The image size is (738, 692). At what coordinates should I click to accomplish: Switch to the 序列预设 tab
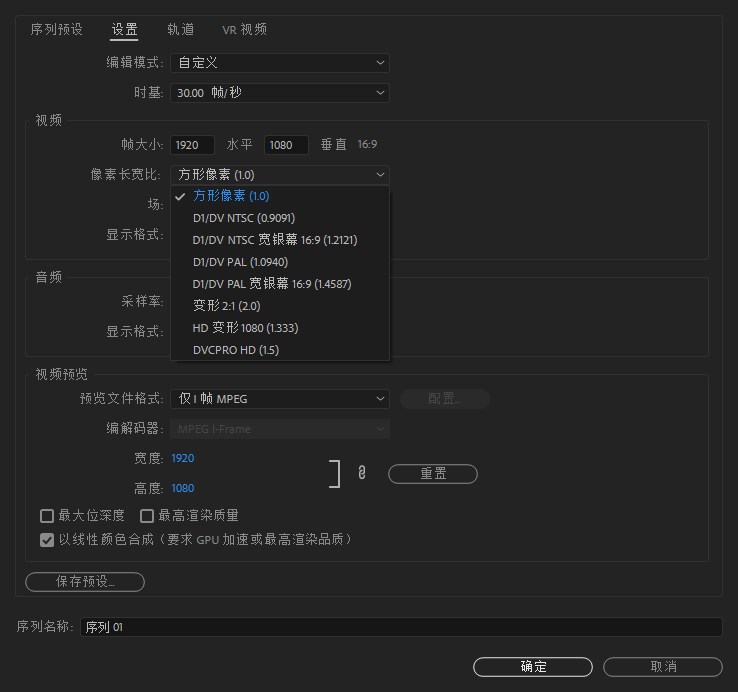click(x=56, y=30)
